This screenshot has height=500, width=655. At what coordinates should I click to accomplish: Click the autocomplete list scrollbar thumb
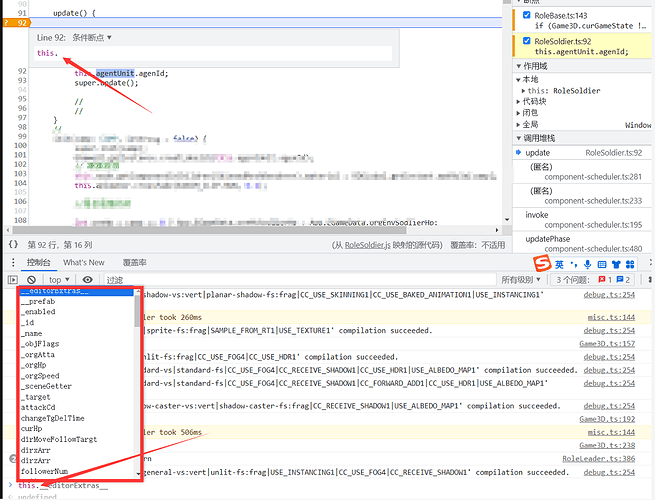137,311
